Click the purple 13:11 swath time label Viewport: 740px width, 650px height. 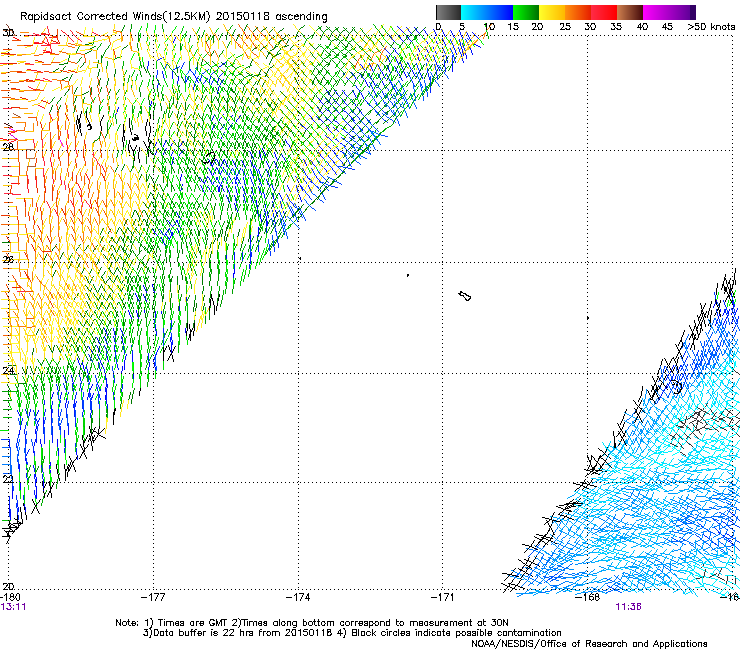(x=13, y=607)
